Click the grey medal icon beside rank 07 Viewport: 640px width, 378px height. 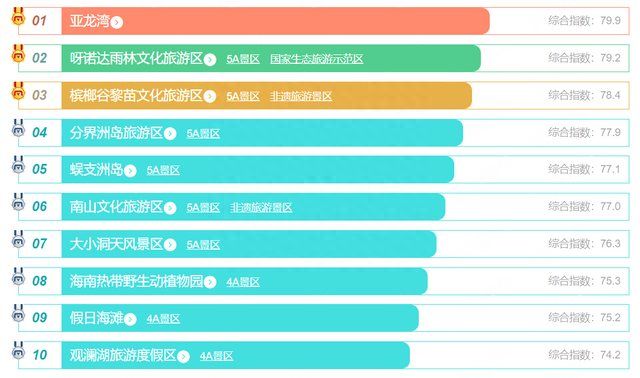(18, 240)
